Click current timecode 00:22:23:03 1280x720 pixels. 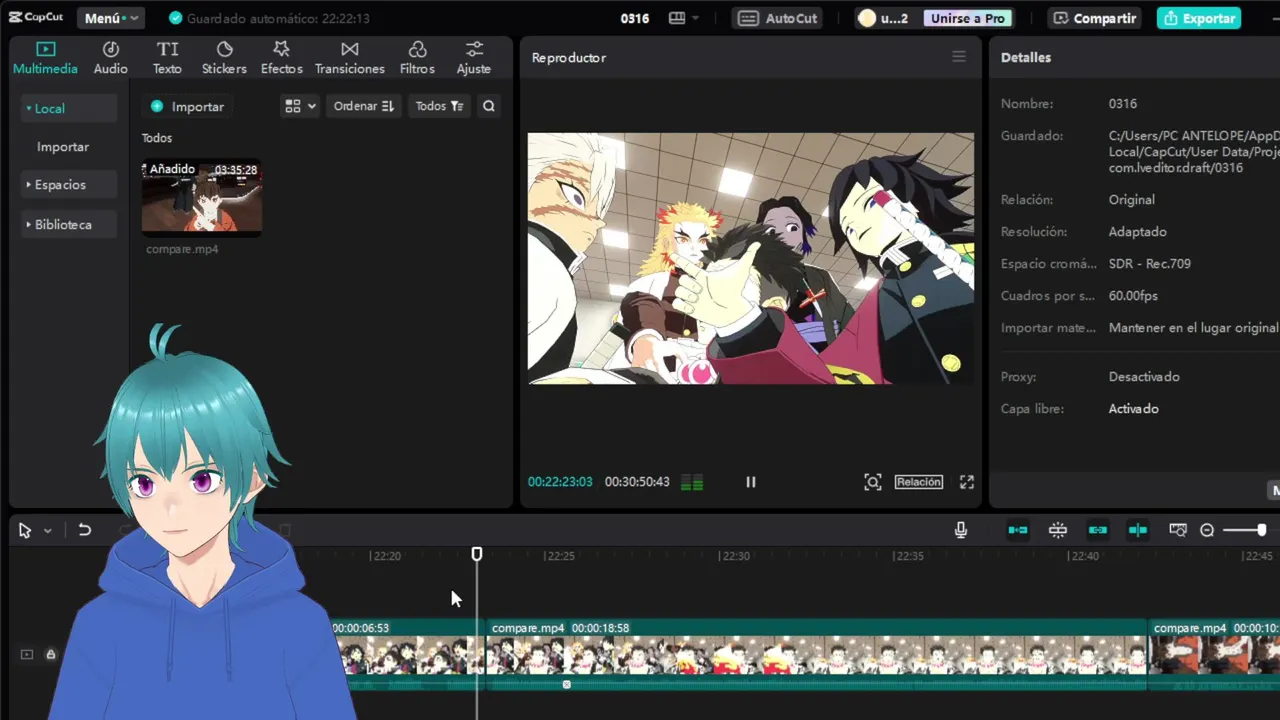tap(560, 482)
